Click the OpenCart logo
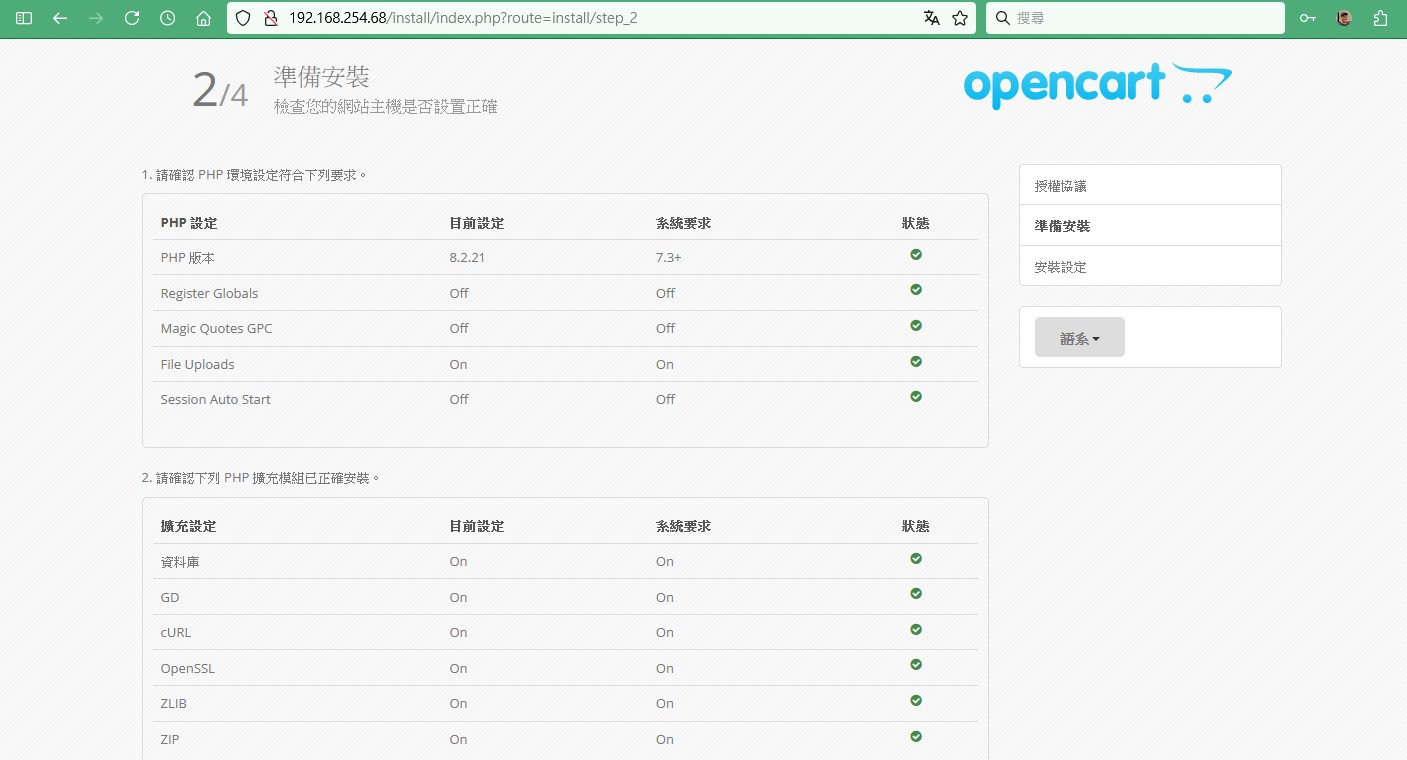The width and height of the screenshot is (1407, 760). coord(1097,86)
